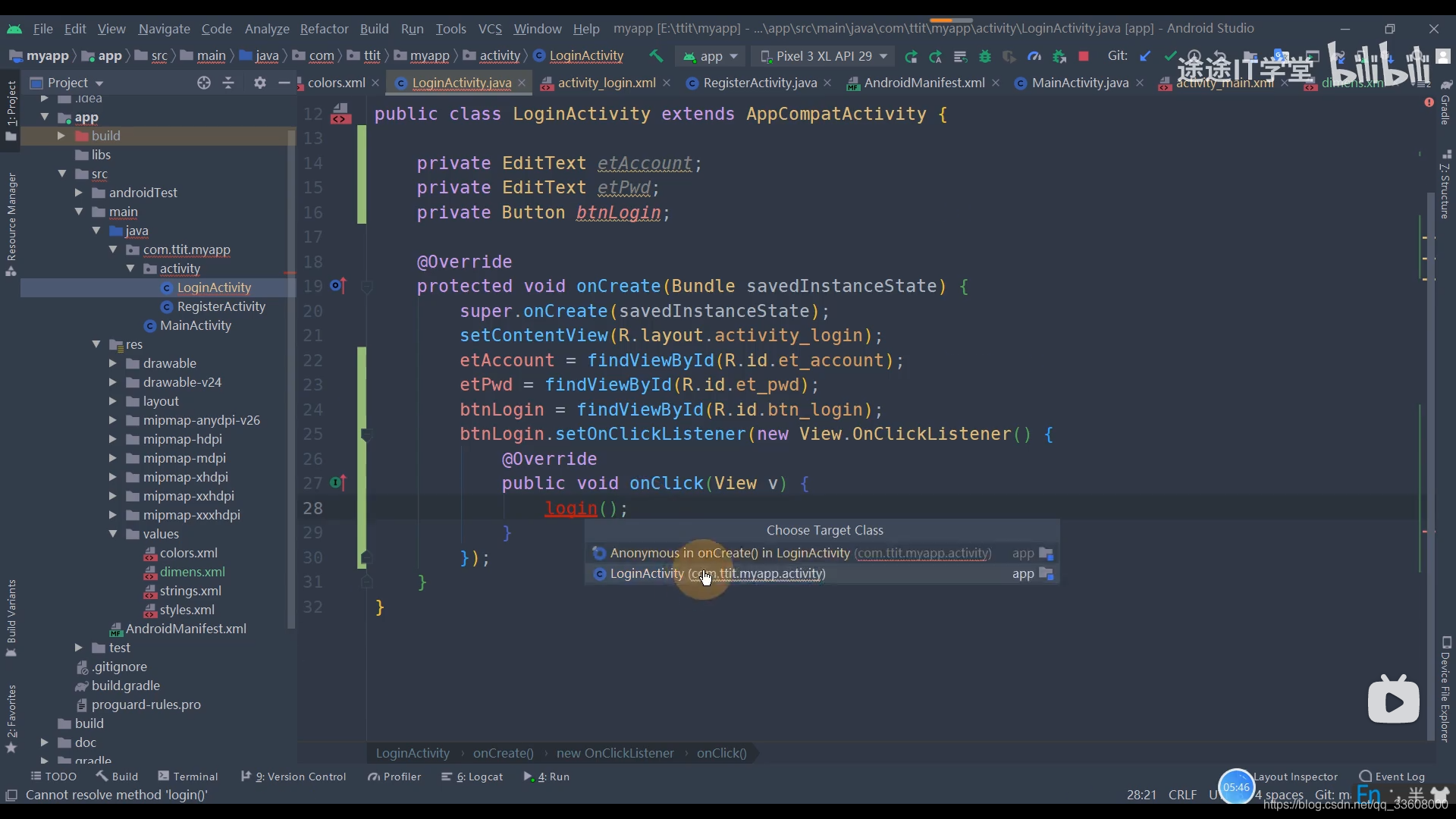Click the 28:21 caret position status
This screenshot has width=1456, height=819.
pyautogui.click(x=1141, y=795)
